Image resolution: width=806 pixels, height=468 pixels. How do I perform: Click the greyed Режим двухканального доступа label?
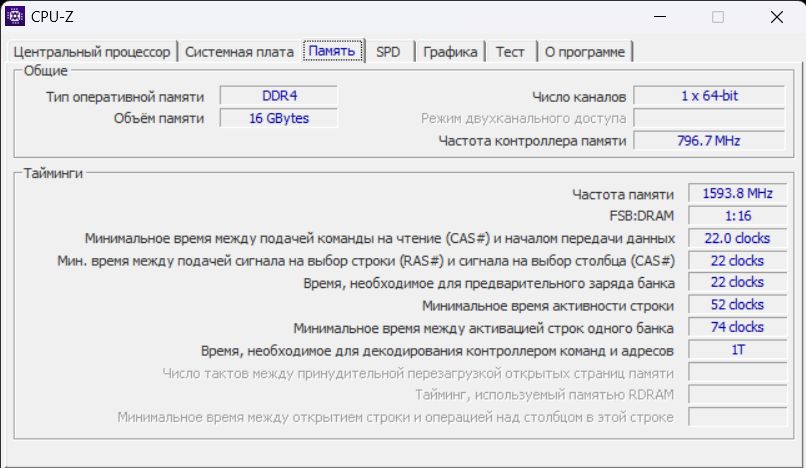[x=523, y=119]
